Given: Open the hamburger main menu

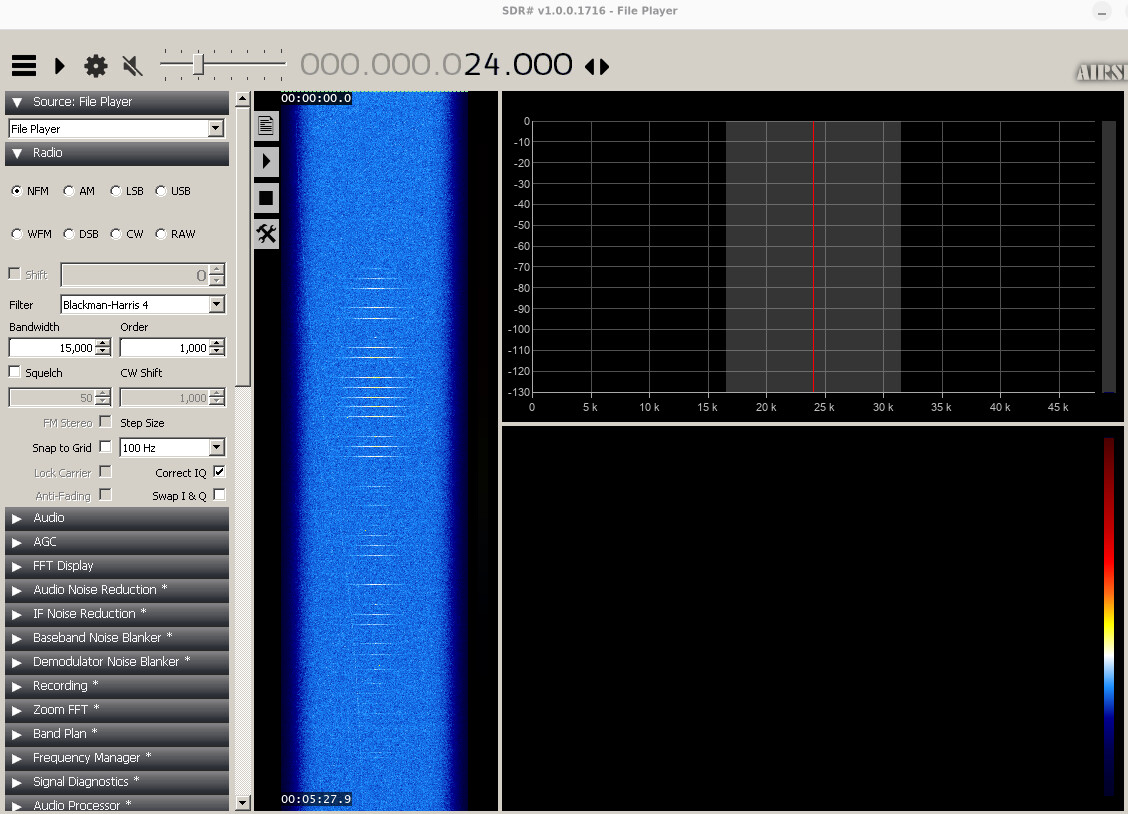Looking at the screenshot, I should click(24, 66).
